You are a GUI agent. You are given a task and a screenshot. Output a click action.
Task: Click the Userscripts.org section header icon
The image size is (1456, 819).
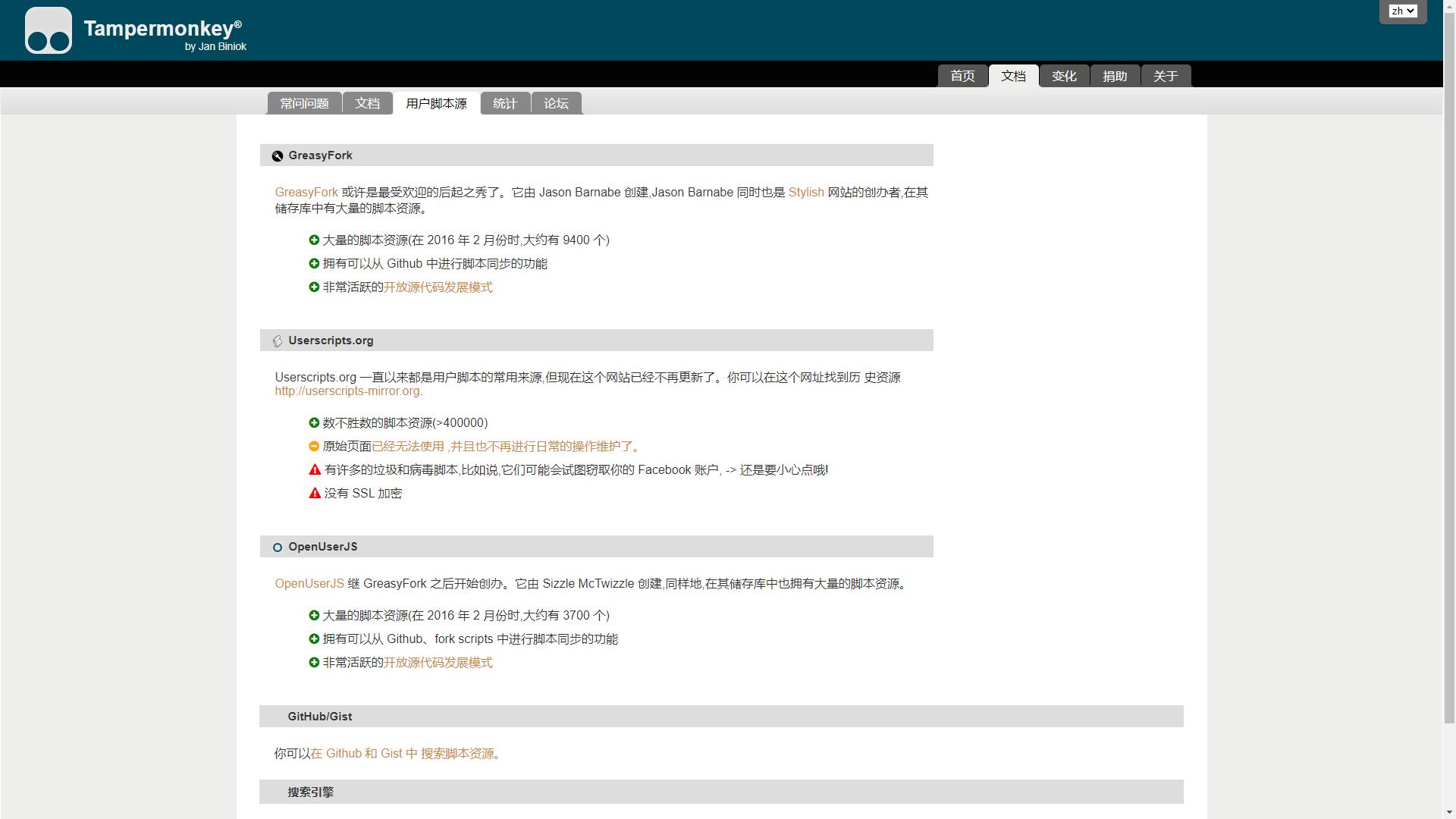pos(278,341)
